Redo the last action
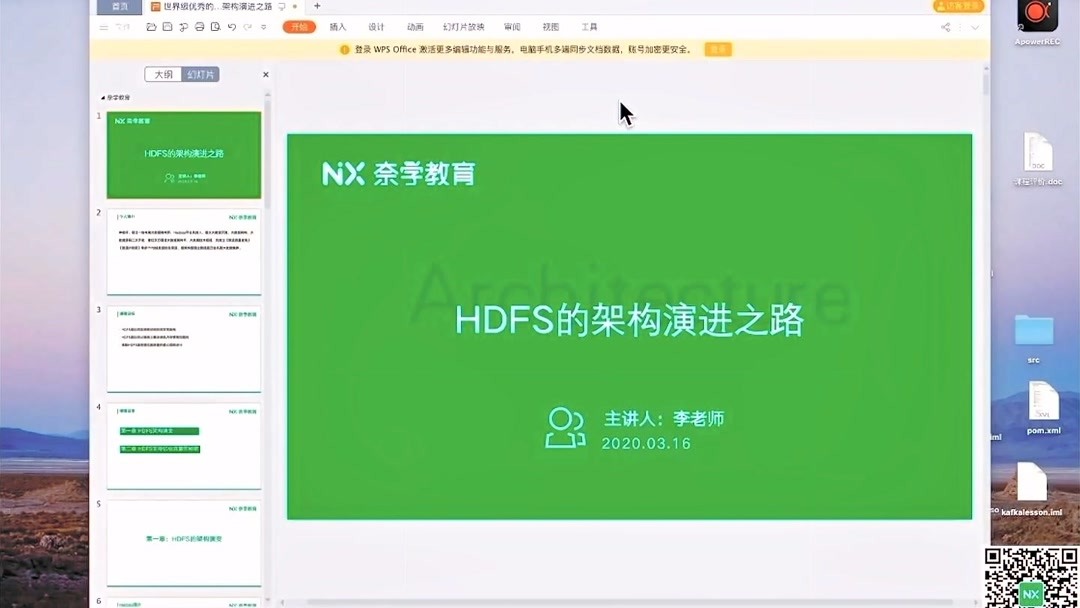The width and height of the screenshot is (1080, 608). [248, 28]
